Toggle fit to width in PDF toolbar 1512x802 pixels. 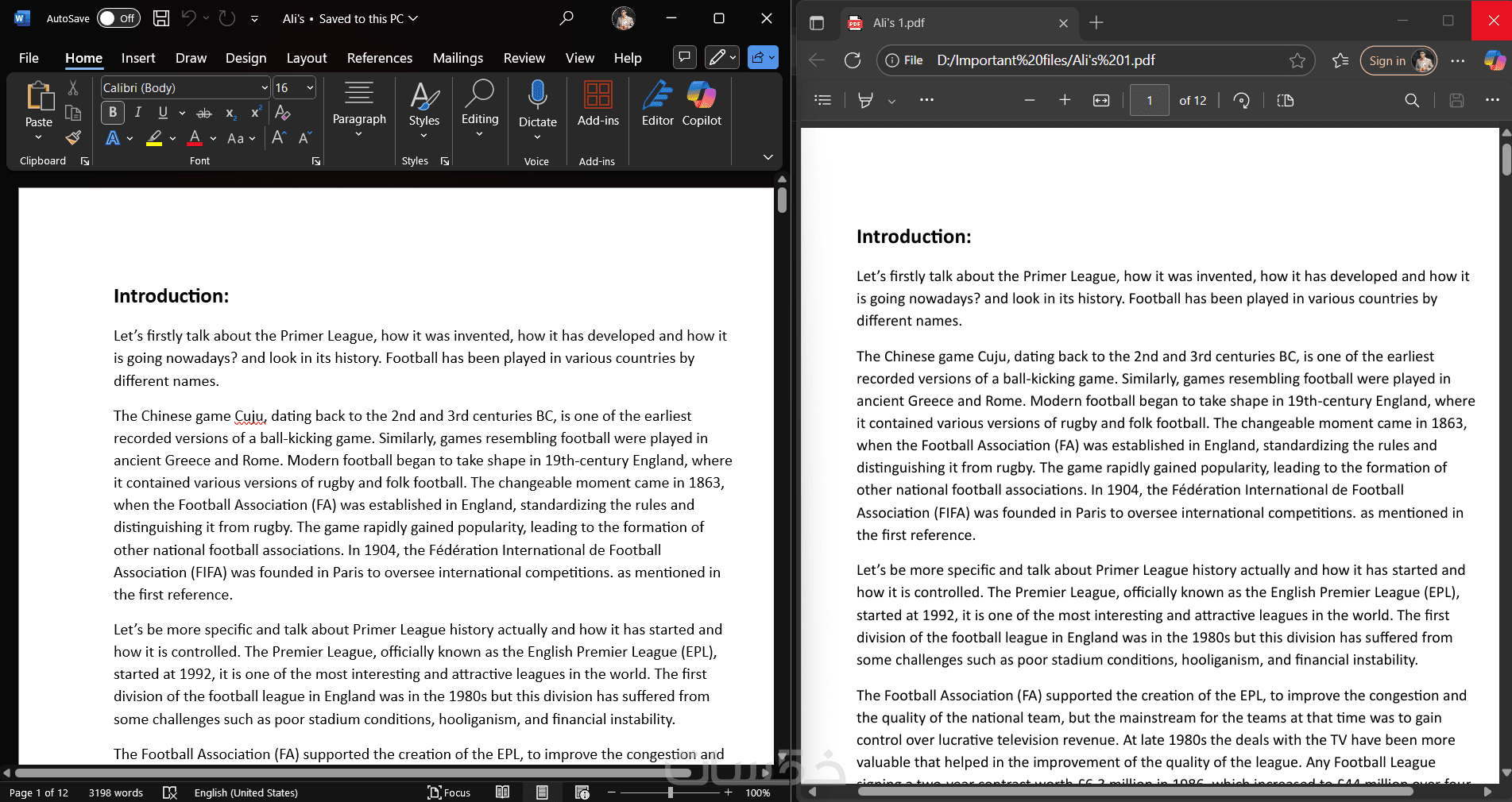coord(1101,100)
